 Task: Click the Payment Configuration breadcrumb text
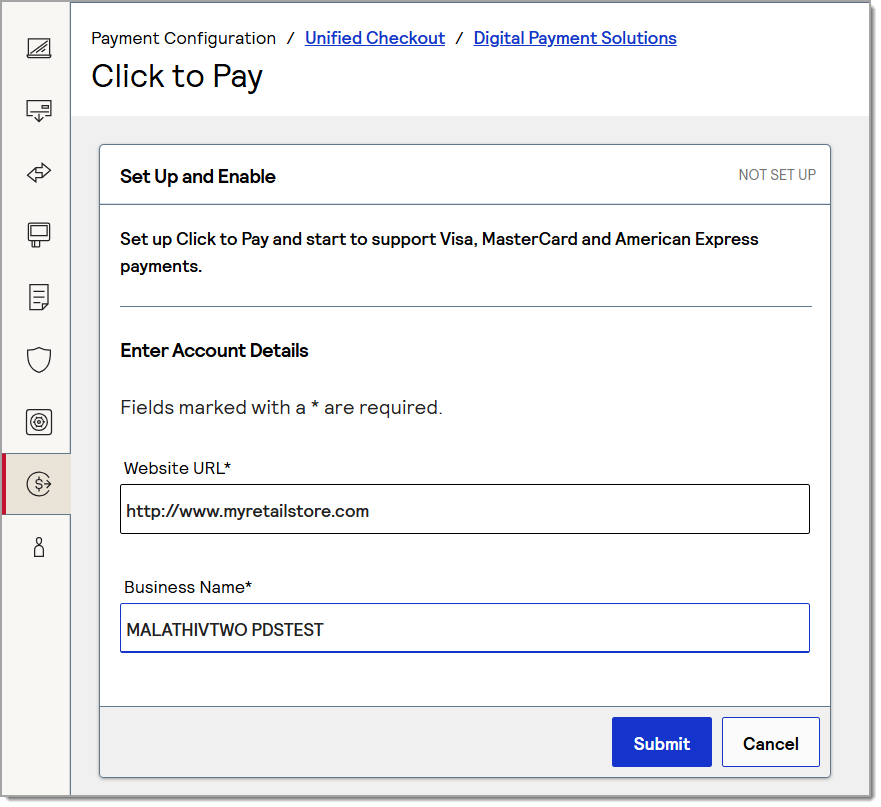tap(183, 38)
